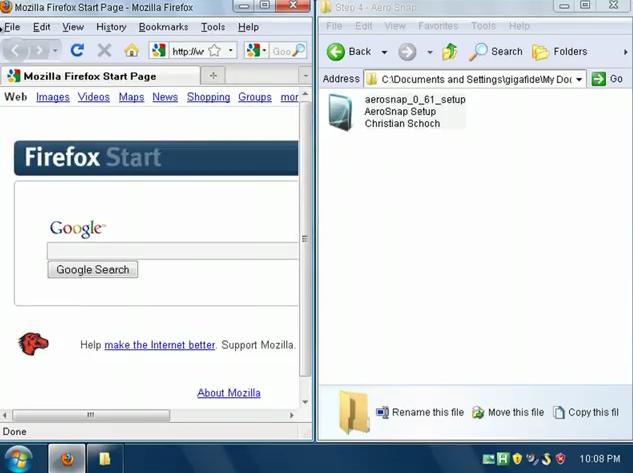This screenshot has width=633, height=473.
Task: Open Firefox History menu
Action: [111, 27]
